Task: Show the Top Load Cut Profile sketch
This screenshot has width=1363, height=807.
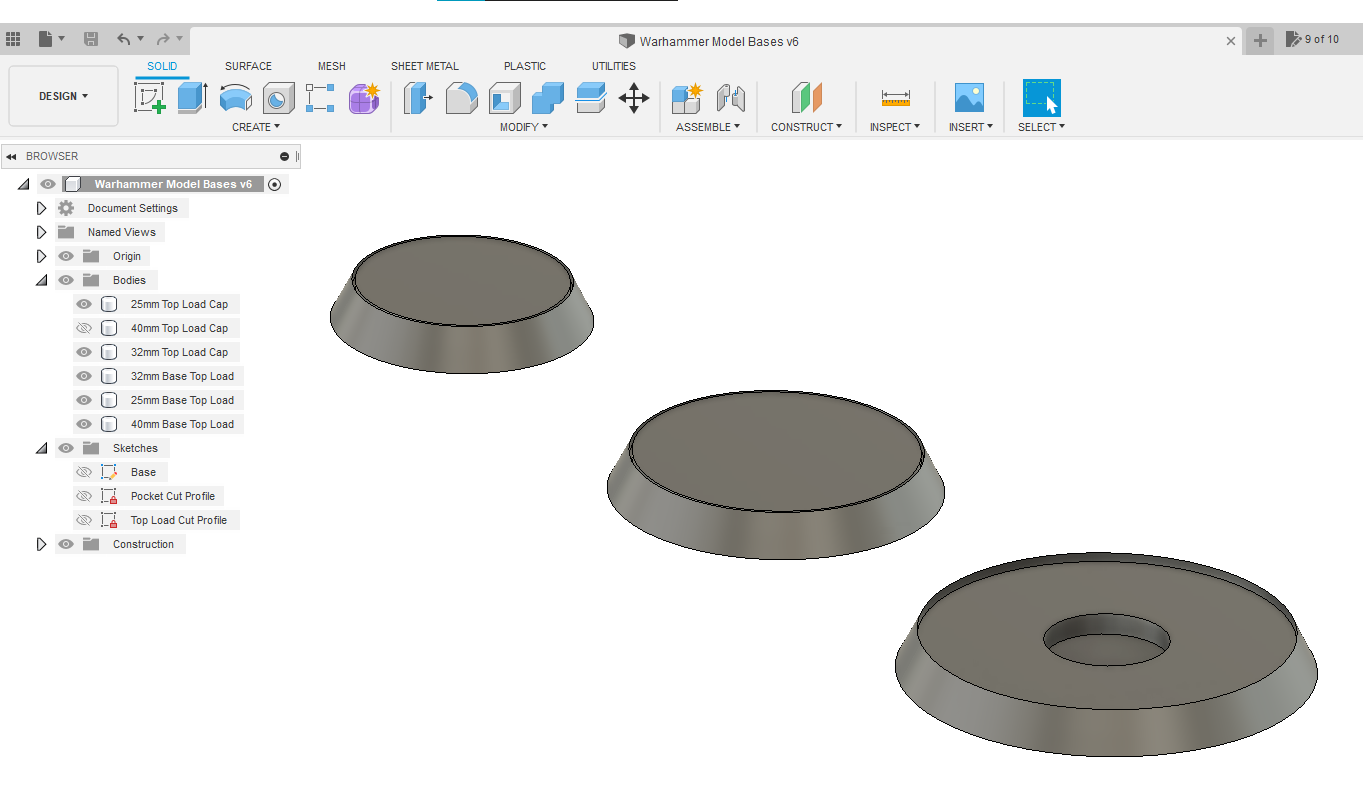Action: tap(84, 520)
